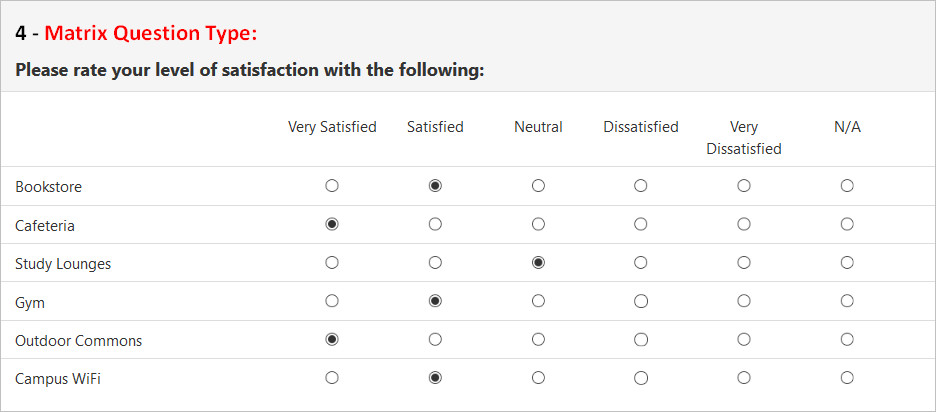The width and height of the screenshot is (936, 412).
Task: Select Very Satisfied for Study Lounges
Action: [x=332, y=263]
